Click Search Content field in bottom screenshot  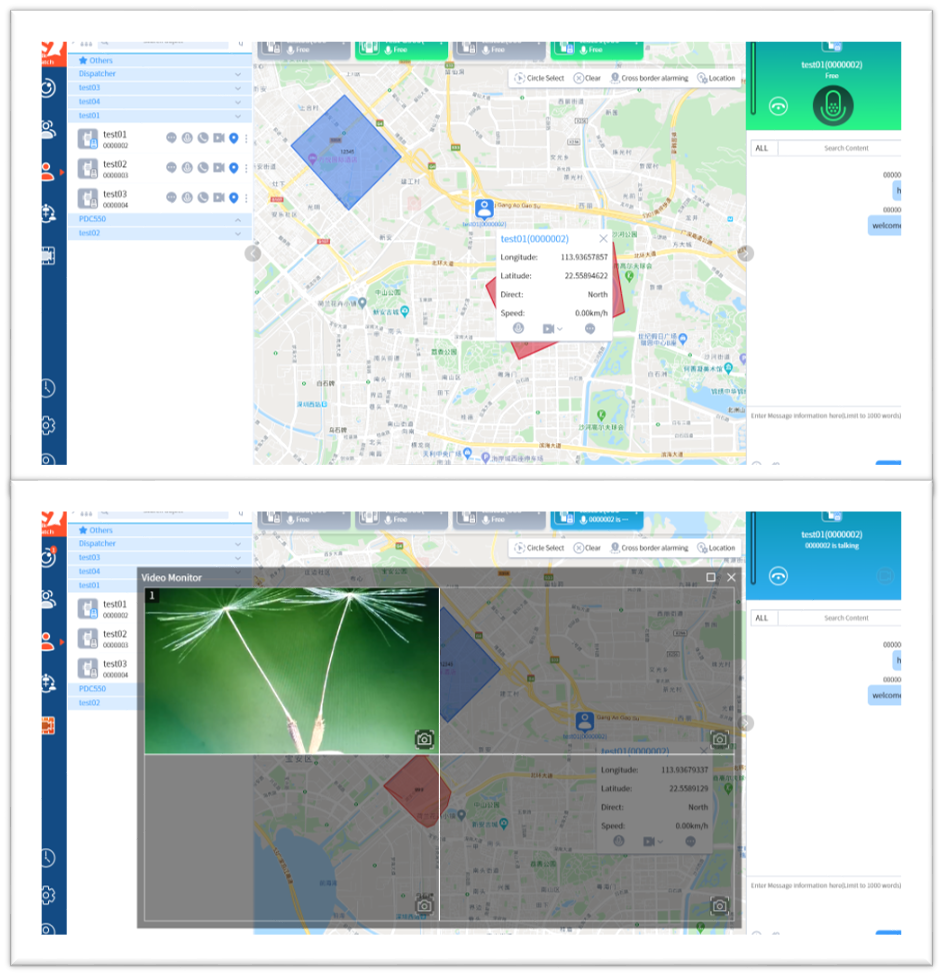click(840, 618)
